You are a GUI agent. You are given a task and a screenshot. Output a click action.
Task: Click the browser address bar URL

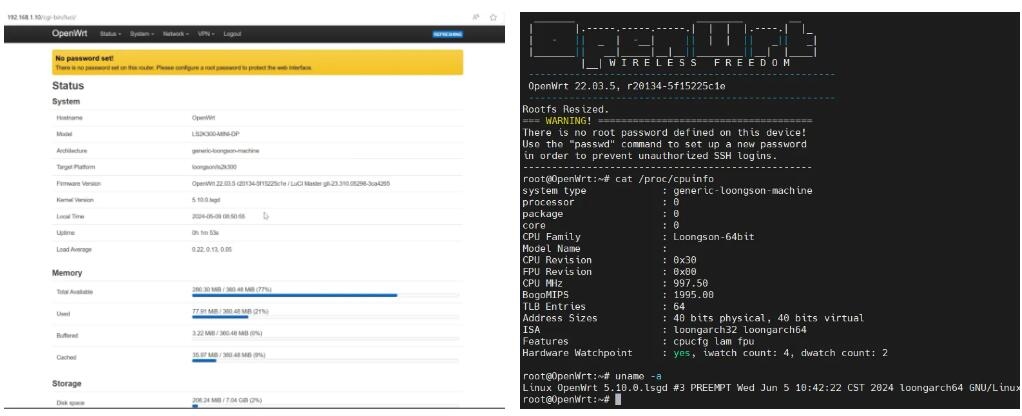pyautogui.click(x=42, y=17)
